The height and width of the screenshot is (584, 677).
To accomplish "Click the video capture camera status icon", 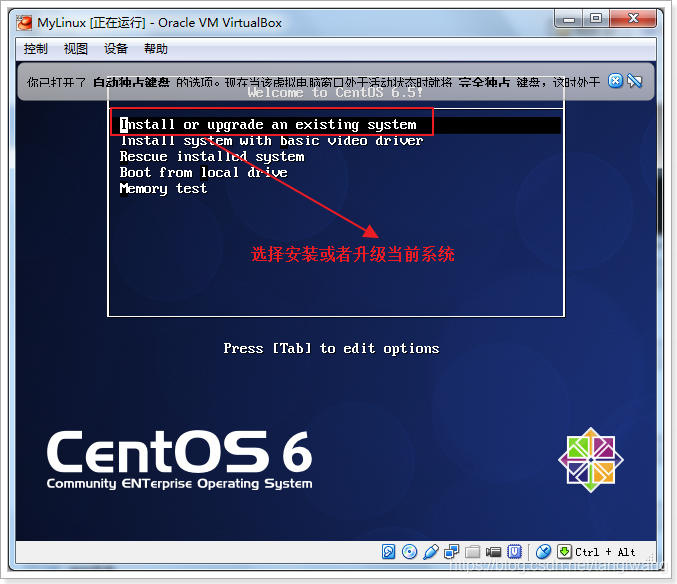I will 493,552.
